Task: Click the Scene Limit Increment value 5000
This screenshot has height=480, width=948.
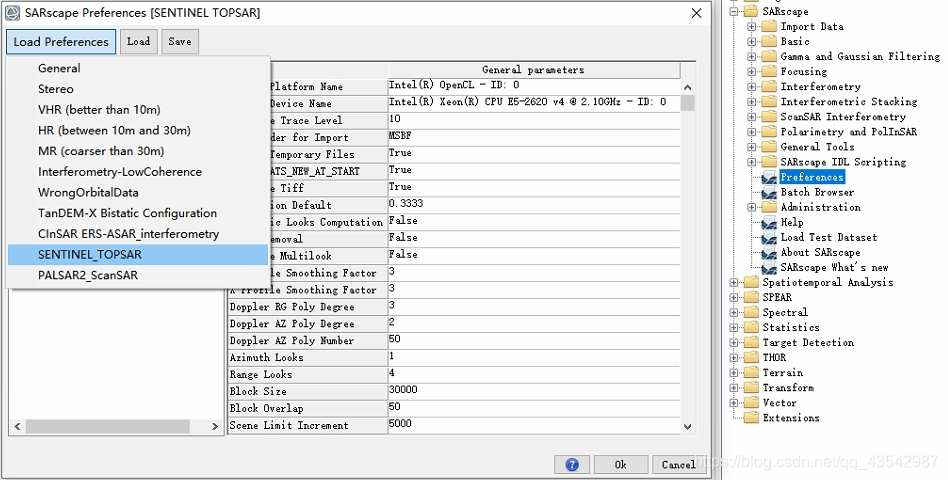Action: pyautogui.click(x=534, y=424)
